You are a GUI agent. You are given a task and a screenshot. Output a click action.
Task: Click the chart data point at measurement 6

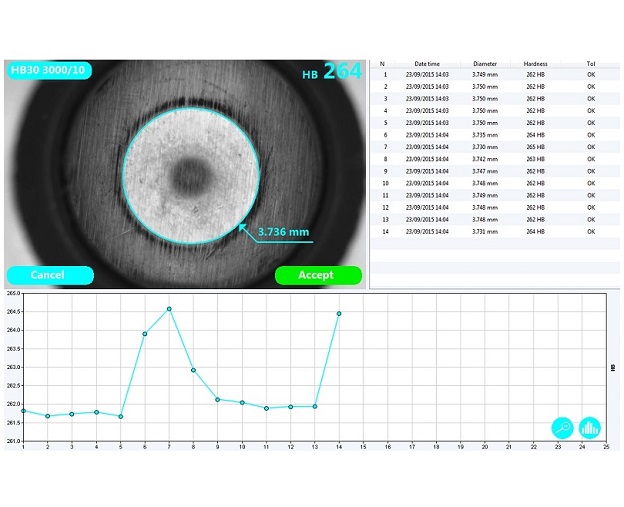145,334
